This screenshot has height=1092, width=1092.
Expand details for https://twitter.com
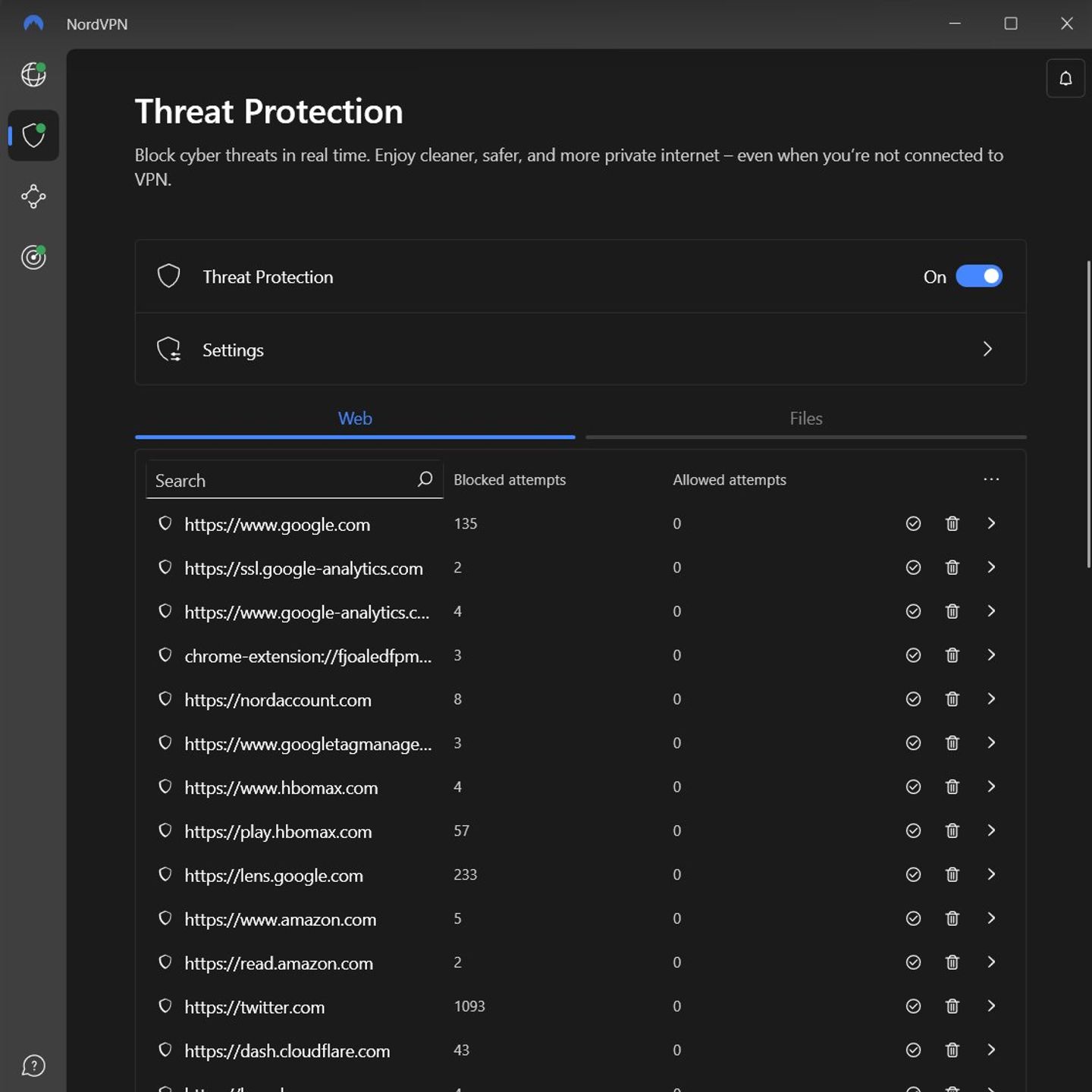pyautogui.click(x=991, y=1006)
